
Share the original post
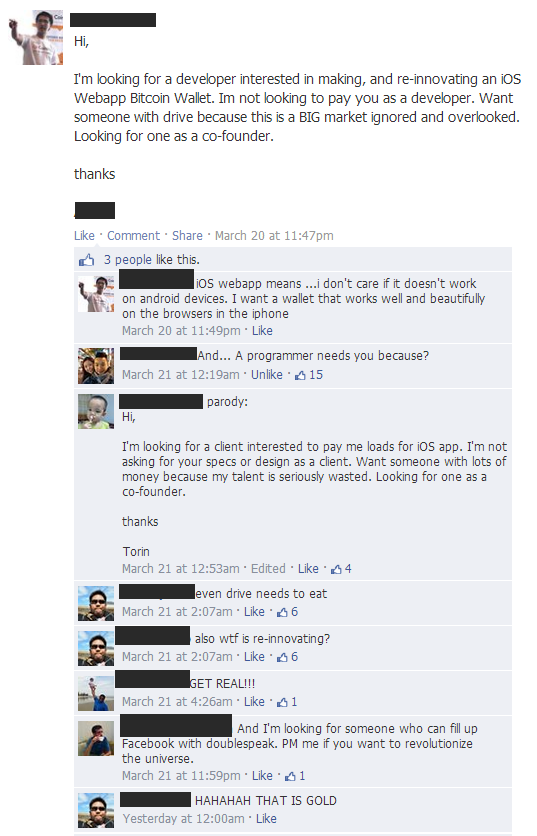click(187, 236)
